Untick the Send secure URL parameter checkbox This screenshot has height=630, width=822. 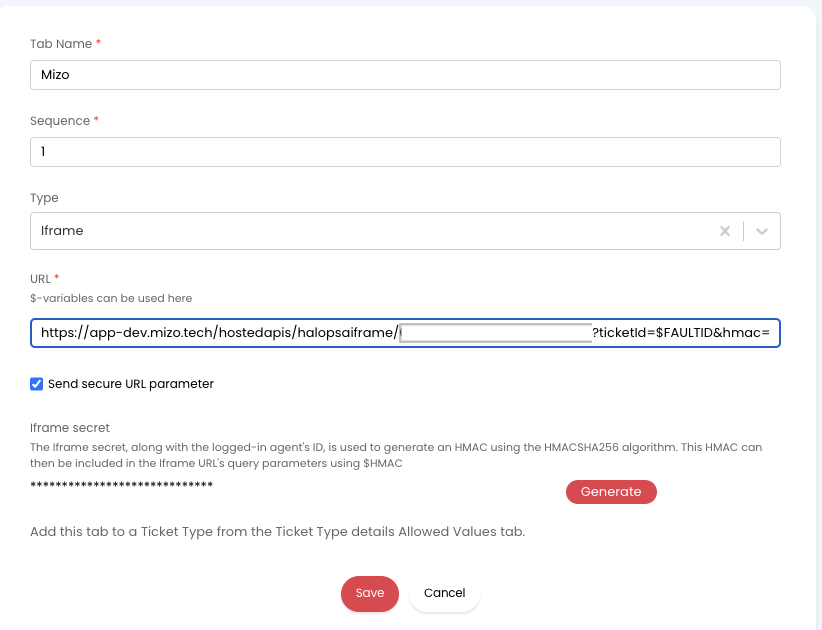pyautogui.click(x=37, y=384)
